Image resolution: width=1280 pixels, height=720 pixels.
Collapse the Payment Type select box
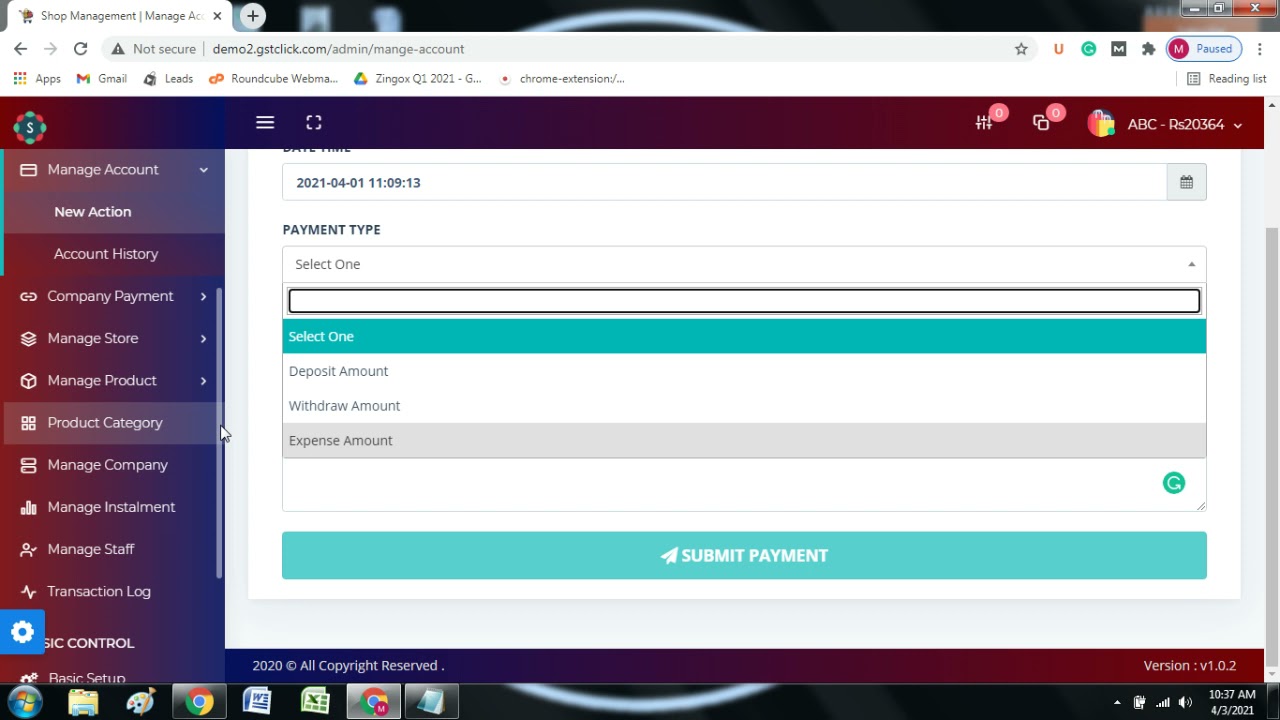(x=744, y=264)
